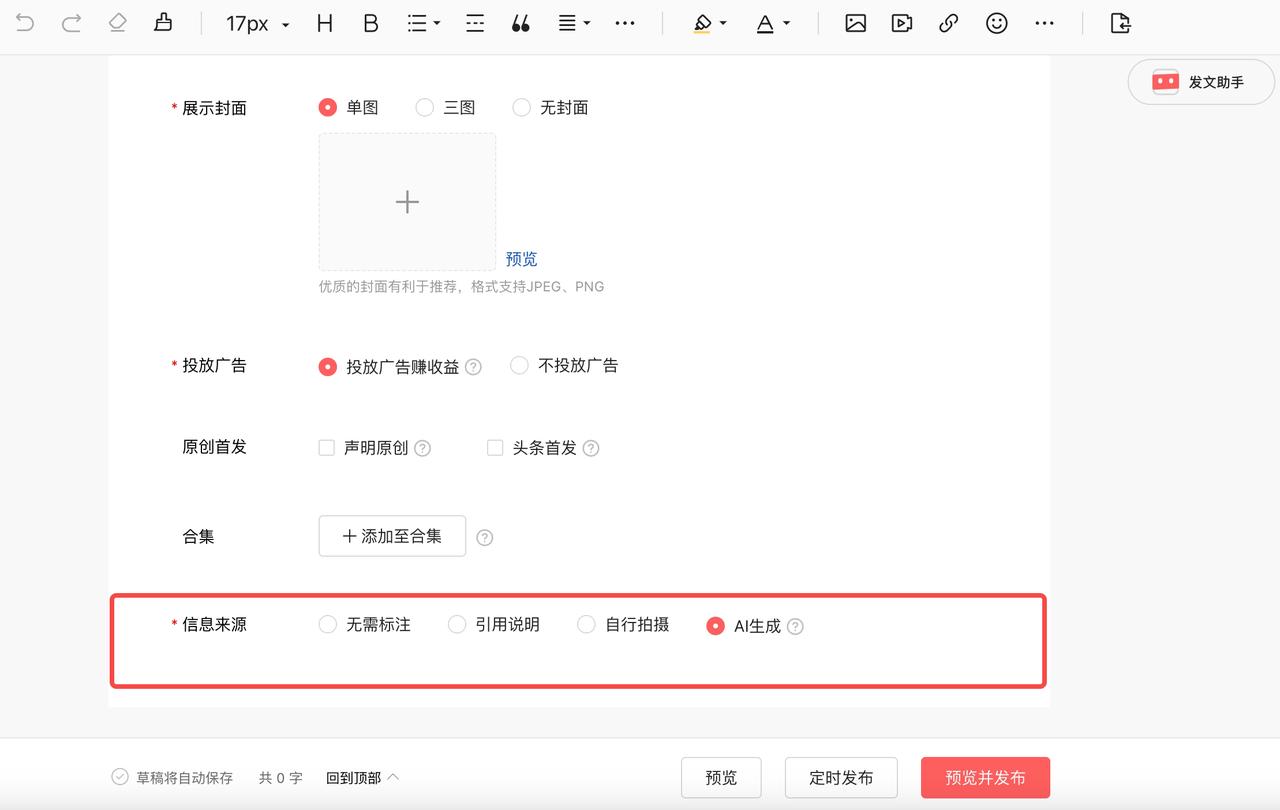Expand the text alignment options

574,22
